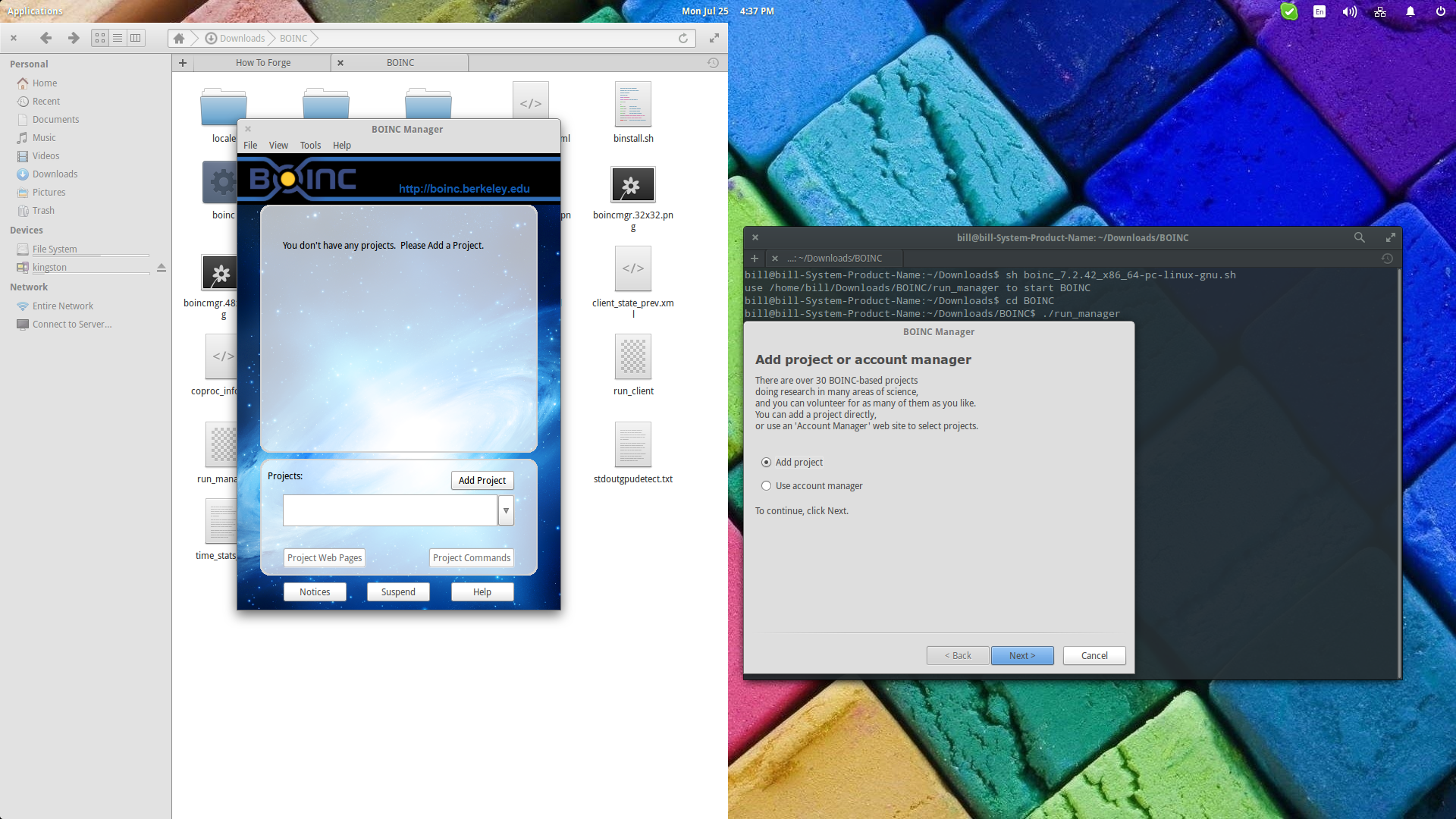
Task: Open stdoutgpudetect.txt file
Action: click(x=633, y=453)
